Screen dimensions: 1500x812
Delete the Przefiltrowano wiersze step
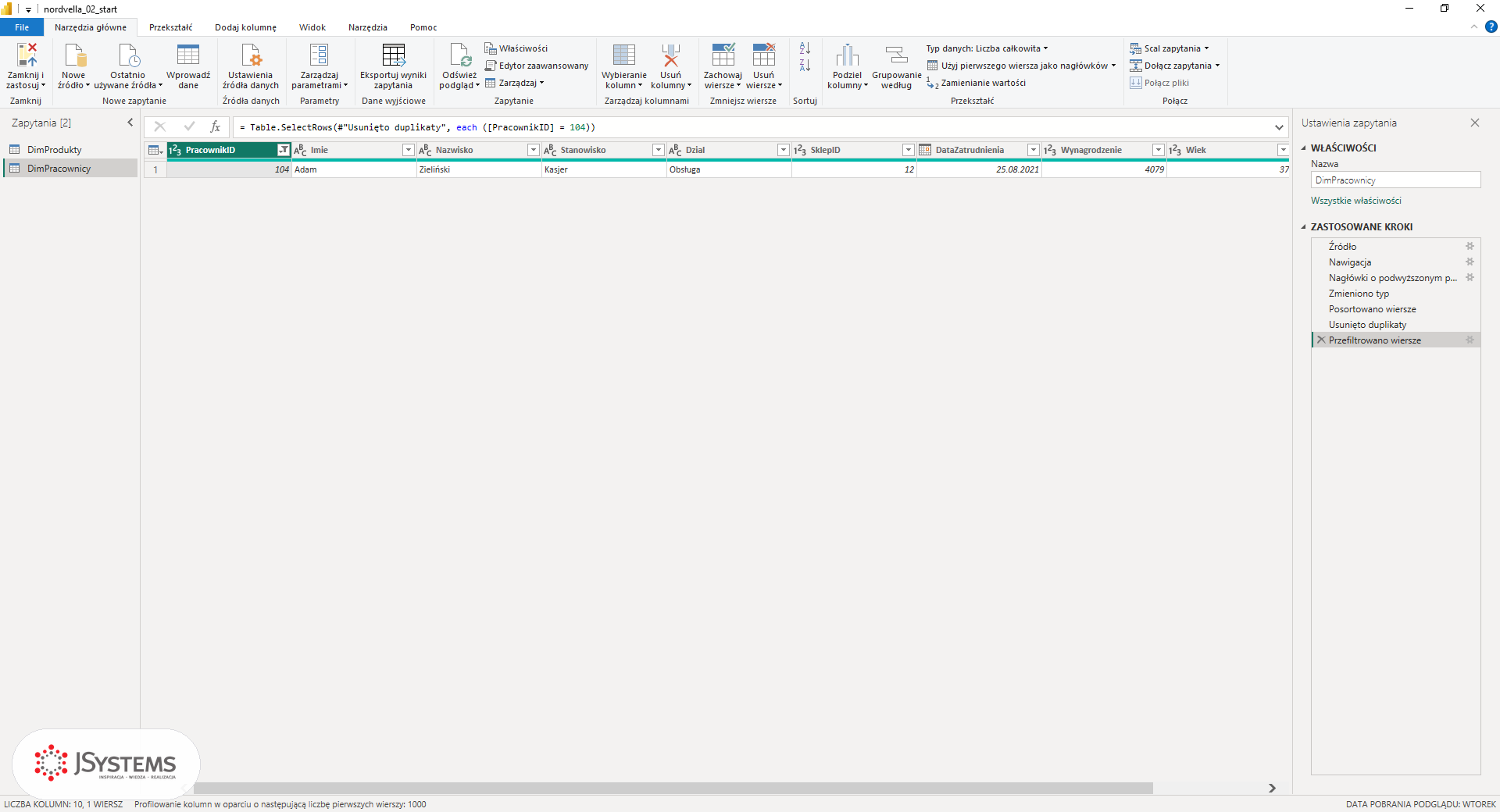coord(1321,340)
